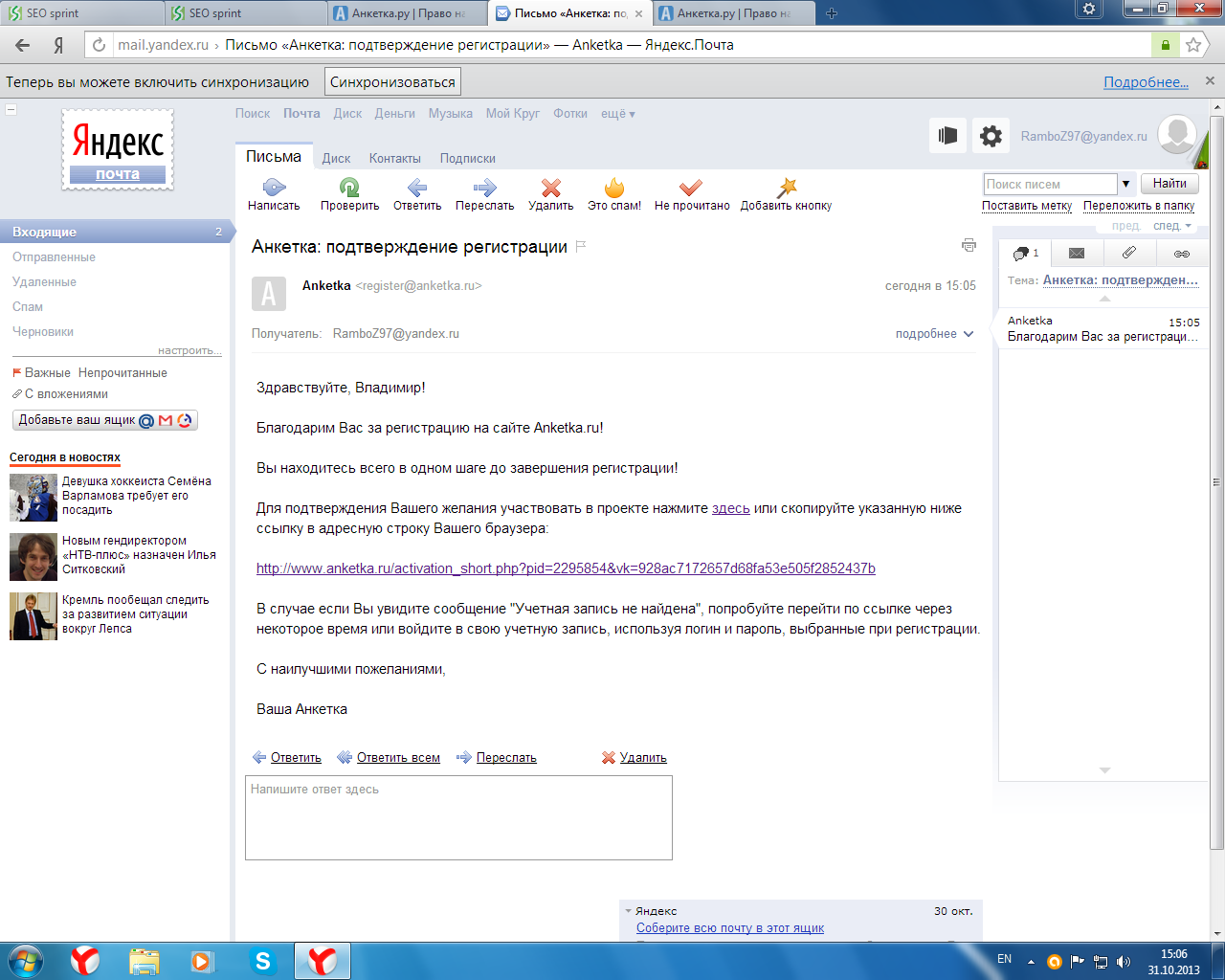Open the Отправленные folder
1225x980 pixels.
(54, 257)
